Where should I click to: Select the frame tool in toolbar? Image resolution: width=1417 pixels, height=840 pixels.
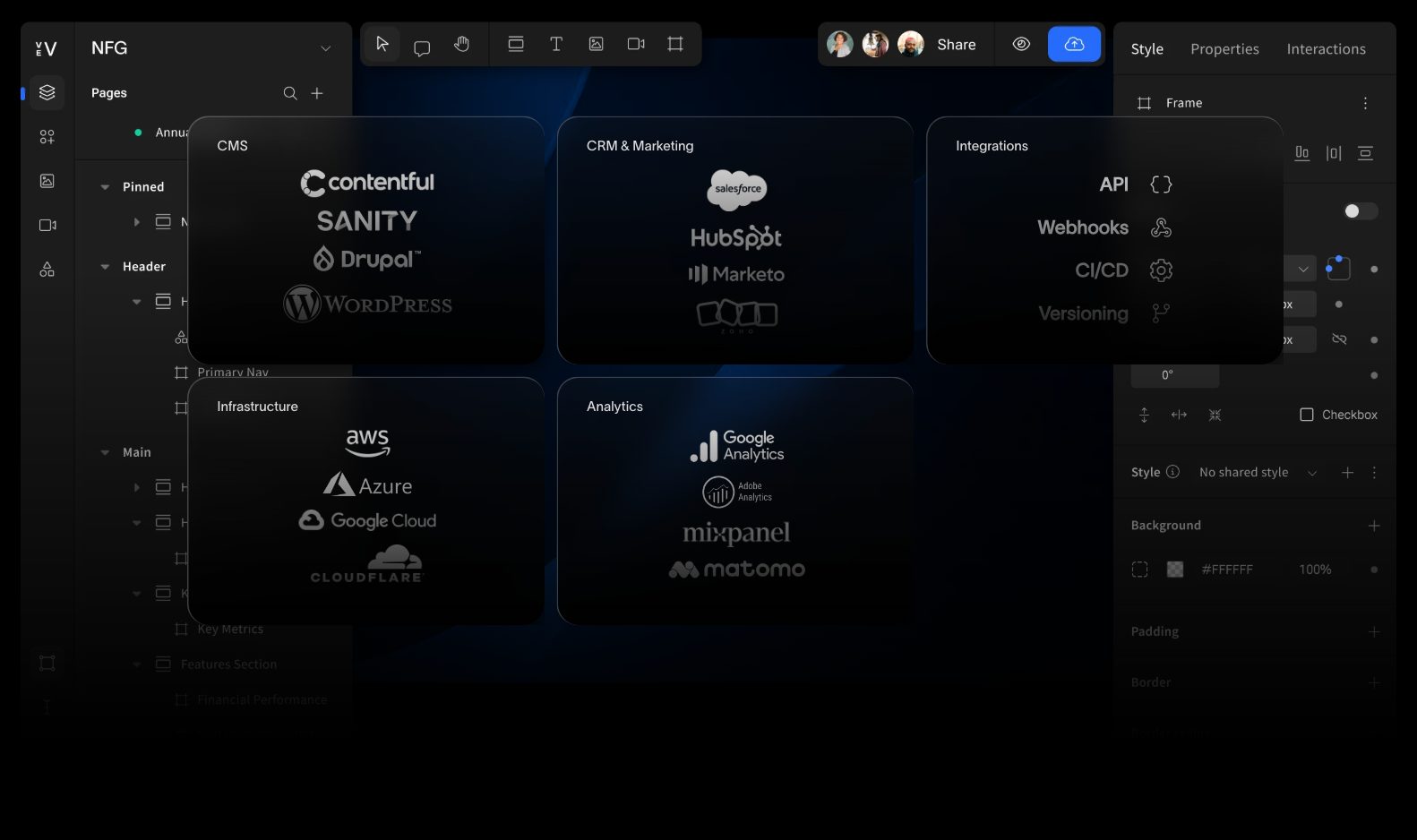pyautogui.click(x=675, y=44)
